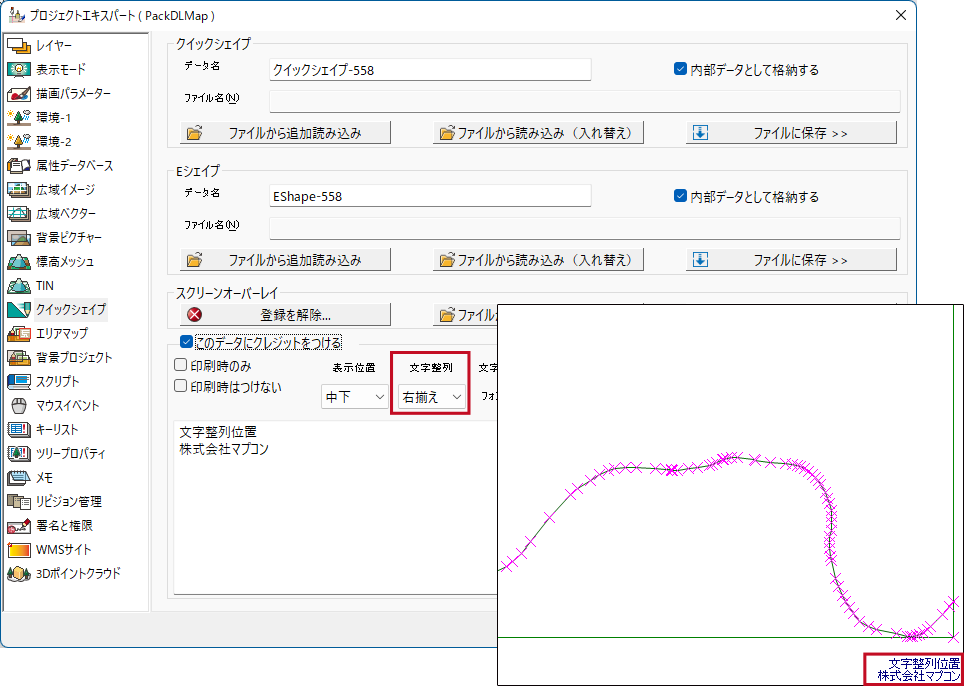
Task: Enable 印刷時はつけない checkbox
Action: [180, 386]
